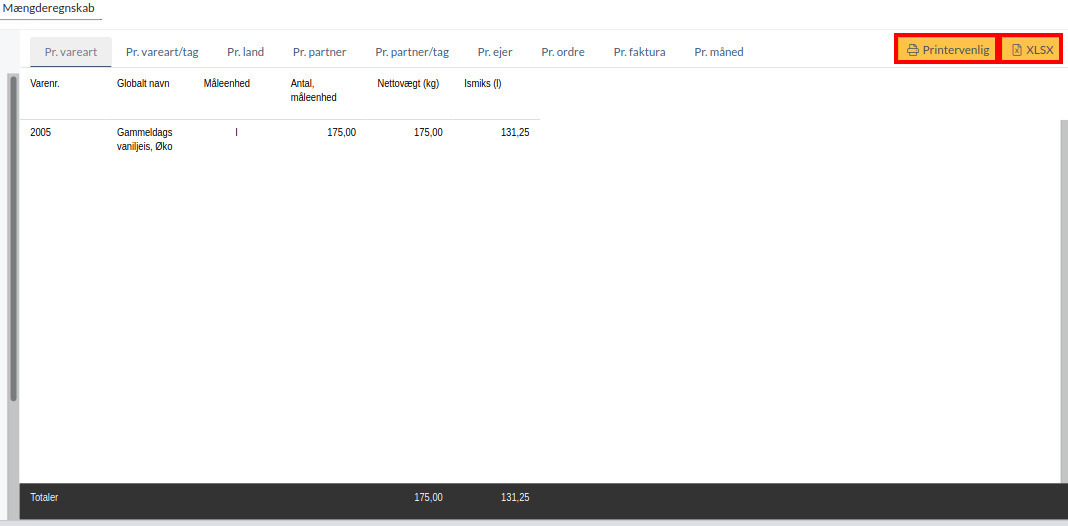Open the Mængderegnskab page tab
1068x526 pixels.
(49, 9)
